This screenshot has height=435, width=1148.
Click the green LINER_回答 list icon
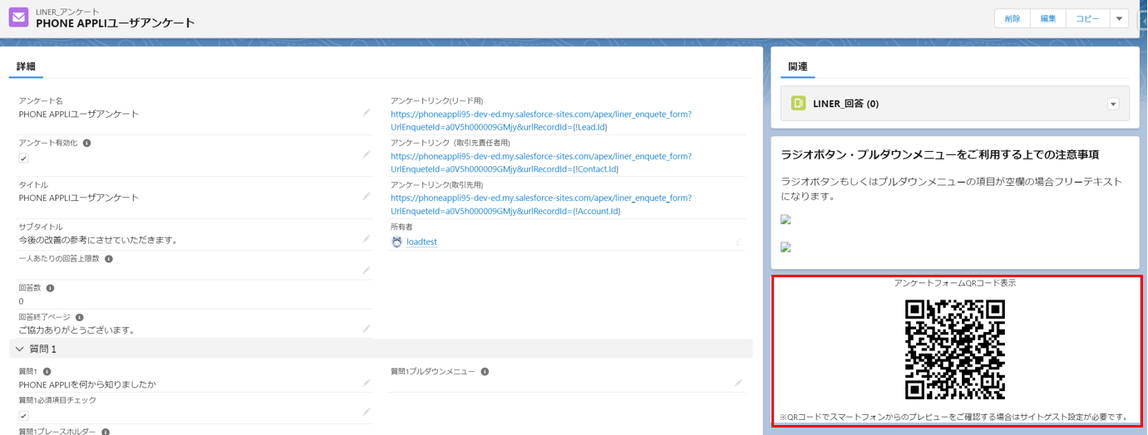(799, 104)
